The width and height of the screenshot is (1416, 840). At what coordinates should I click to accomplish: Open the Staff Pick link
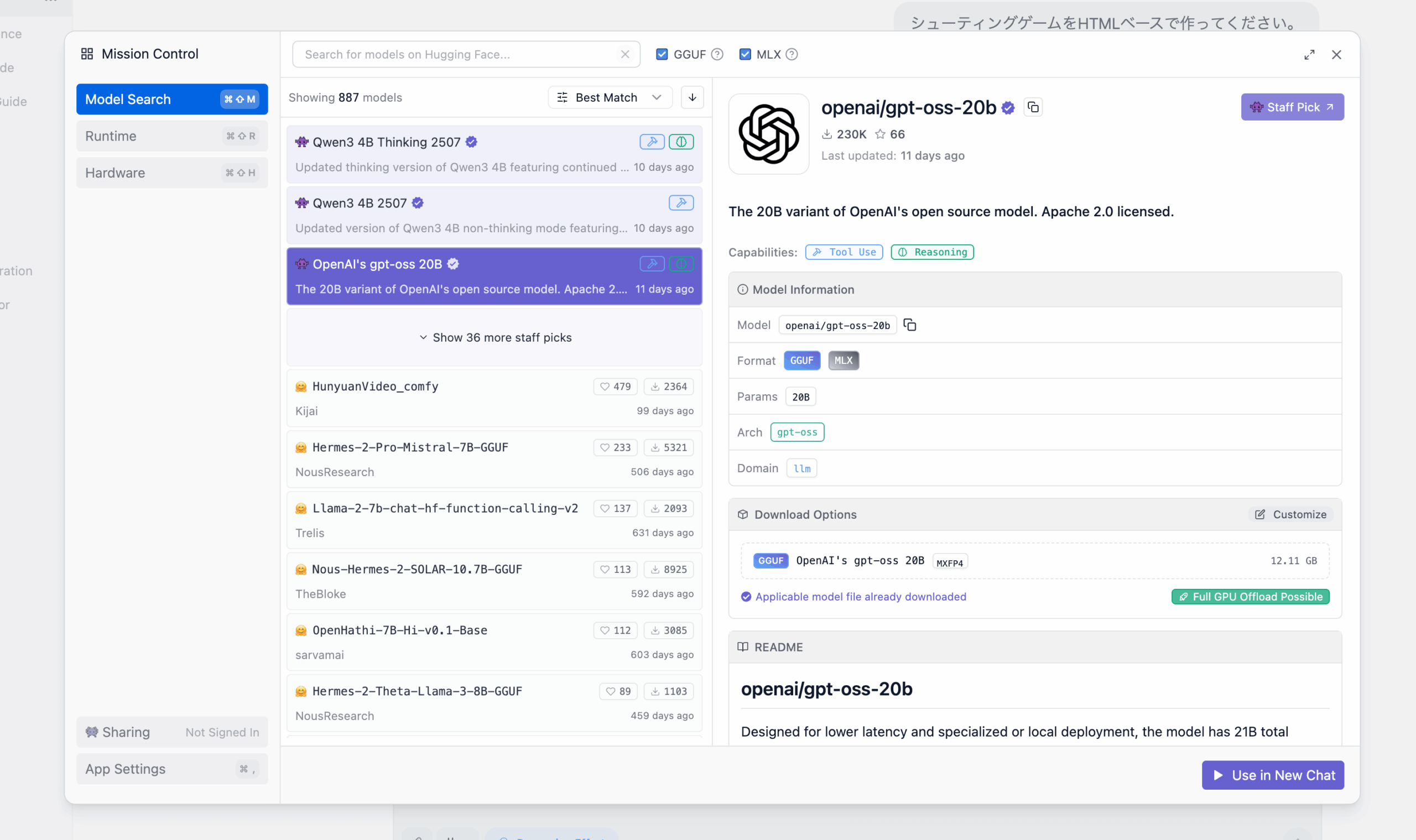[x=1292, y=107]
